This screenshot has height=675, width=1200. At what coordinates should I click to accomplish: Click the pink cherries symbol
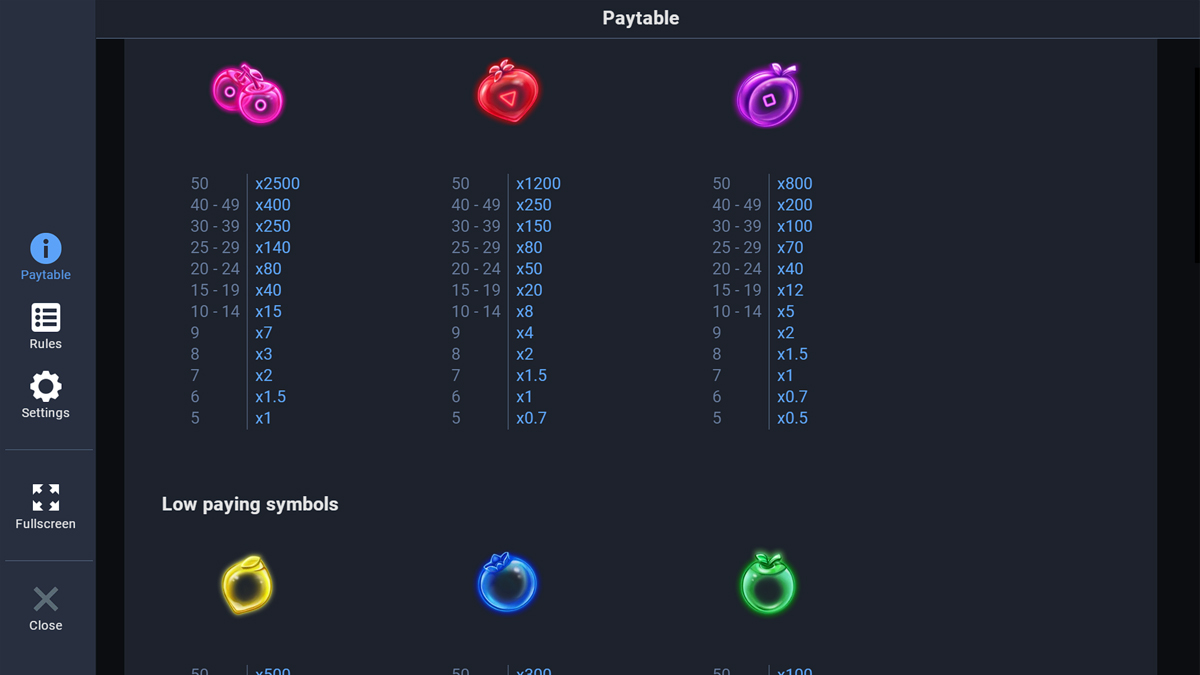pyautogui.click(x=248, y=95)
